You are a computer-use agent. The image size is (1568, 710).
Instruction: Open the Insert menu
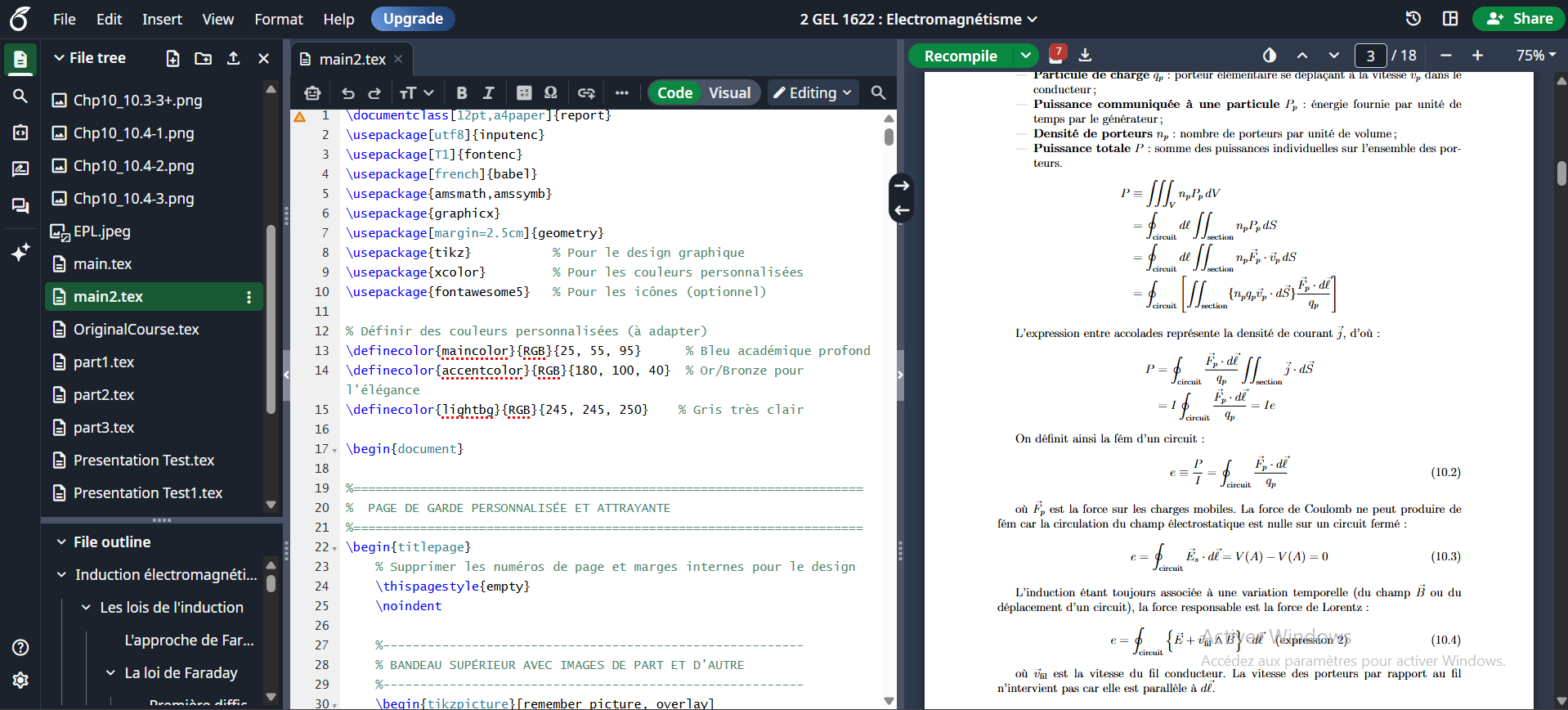click(162, 19)
